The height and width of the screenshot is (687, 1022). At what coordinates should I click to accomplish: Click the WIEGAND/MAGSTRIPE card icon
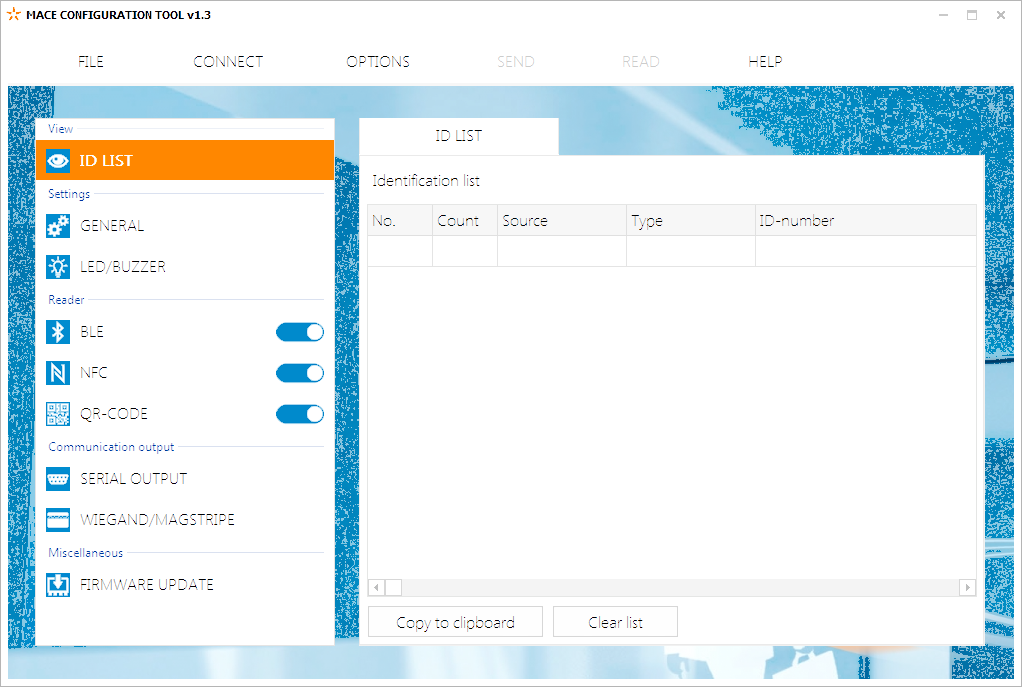pyautogui.click(x=57, y=520)
